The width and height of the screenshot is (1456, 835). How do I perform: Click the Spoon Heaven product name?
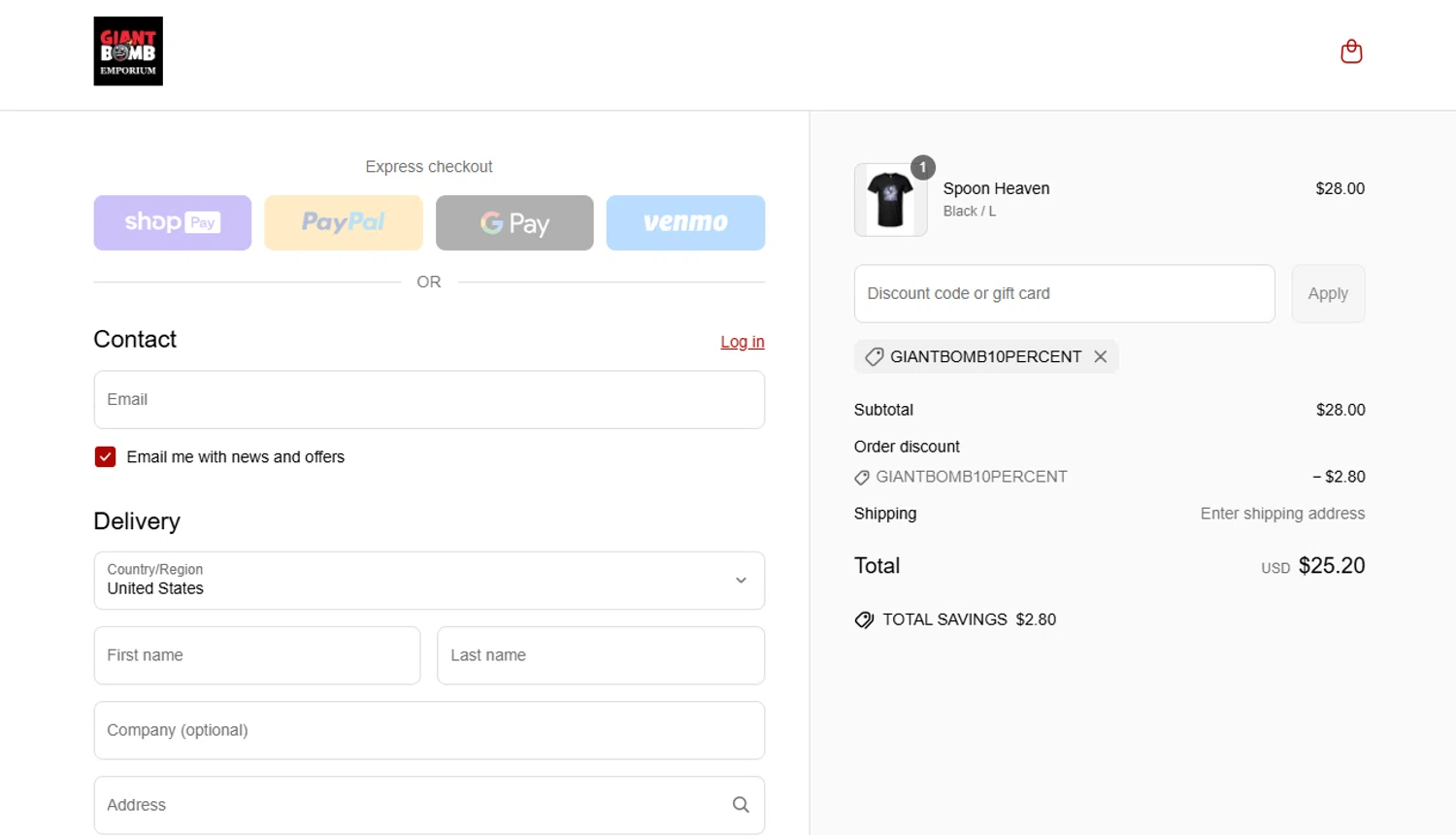tap(996, 188)
